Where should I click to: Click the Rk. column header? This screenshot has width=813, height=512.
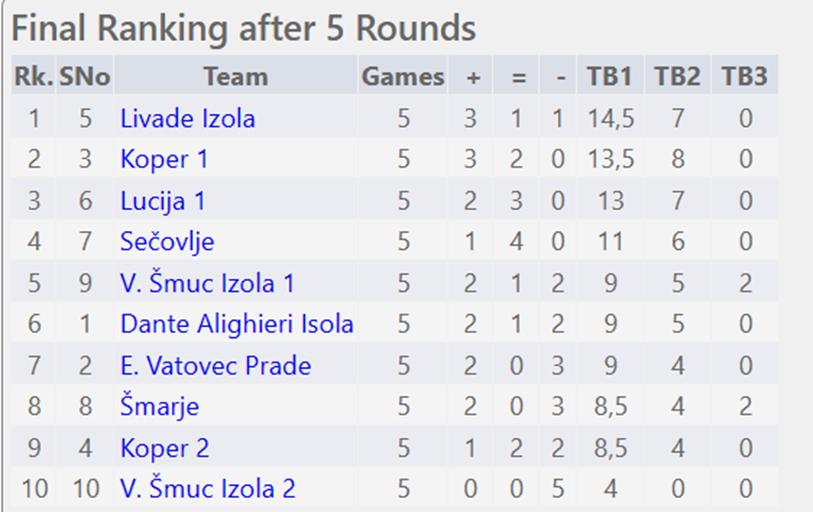(33, 76)
